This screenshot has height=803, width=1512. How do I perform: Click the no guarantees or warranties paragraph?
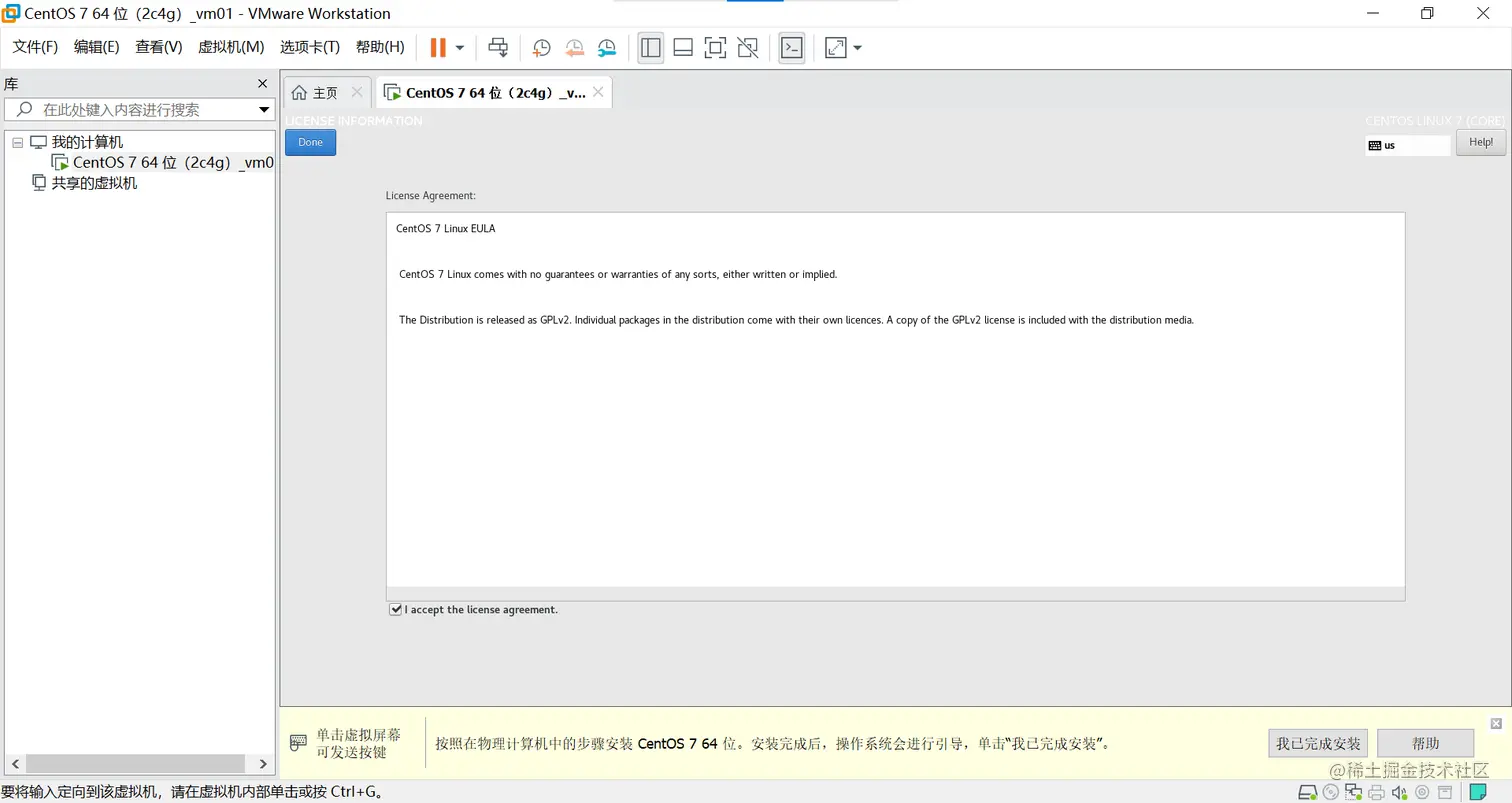pyautogui.click(x=618, y=274)
